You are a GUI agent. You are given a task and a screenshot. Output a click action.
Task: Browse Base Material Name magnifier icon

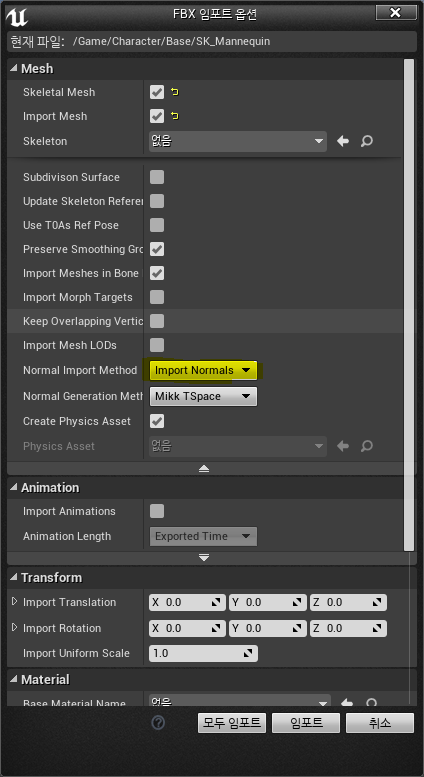[x=371, y=703]
